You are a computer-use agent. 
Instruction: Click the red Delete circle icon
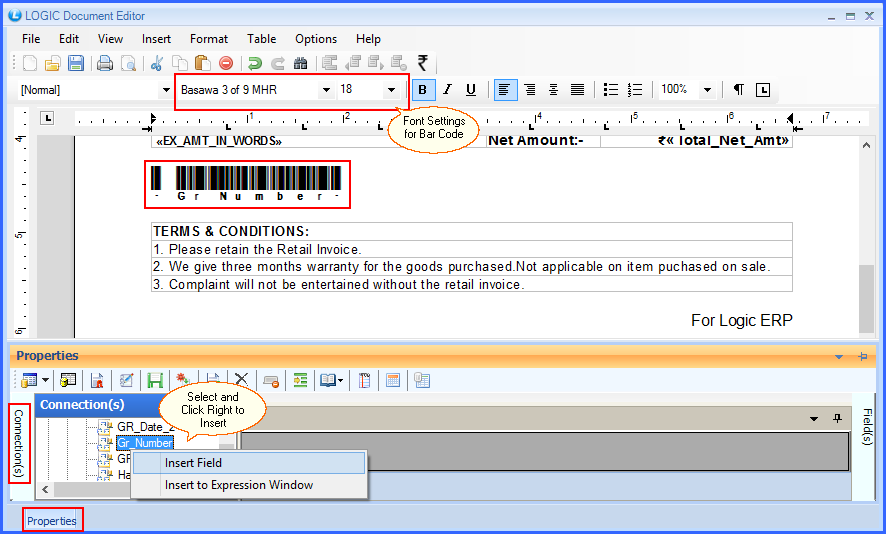[226, 63]
